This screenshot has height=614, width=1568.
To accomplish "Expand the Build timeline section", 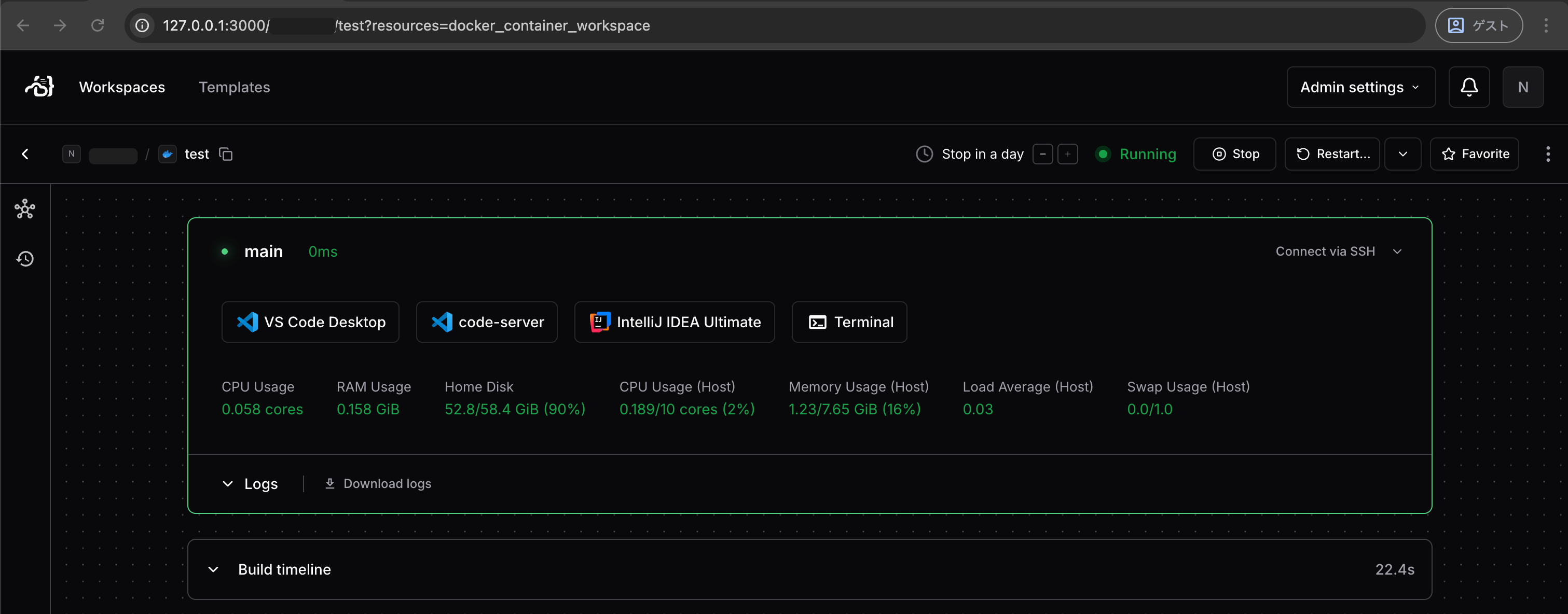I will [809, 569].
